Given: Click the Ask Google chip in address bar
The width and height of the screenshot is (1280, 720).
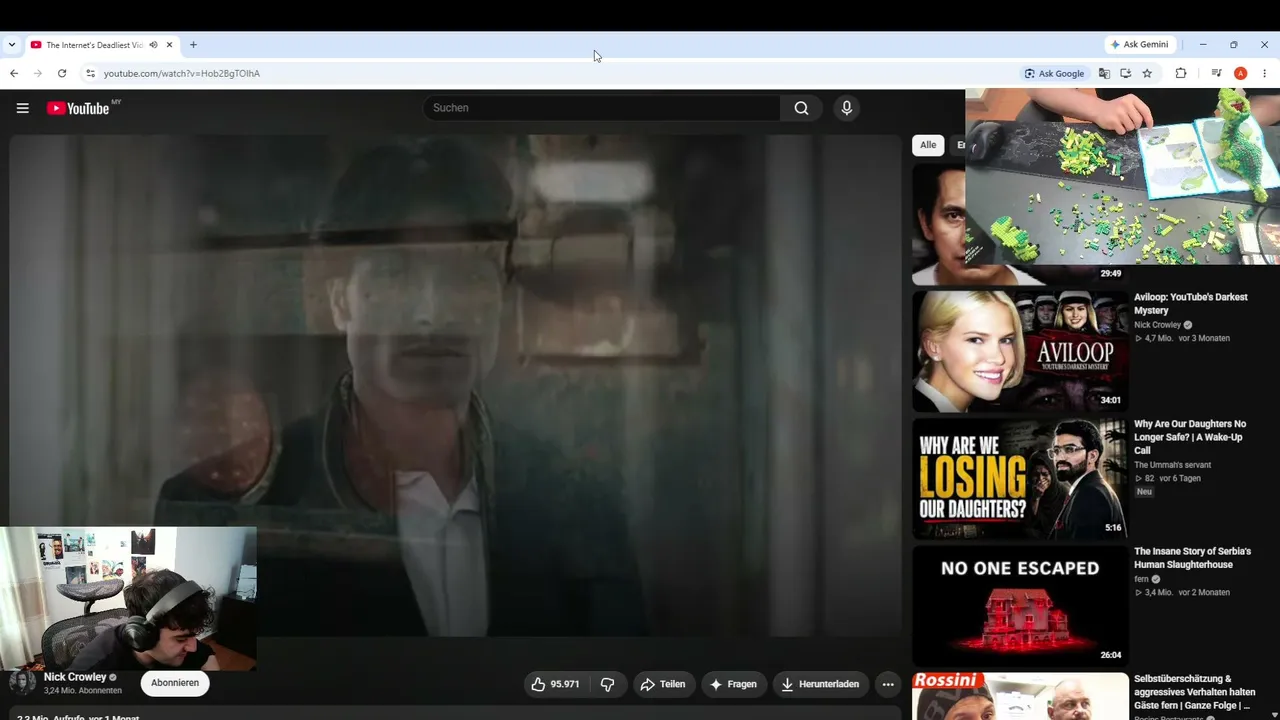Looking at the screenshot, I should pos(1054,73).
